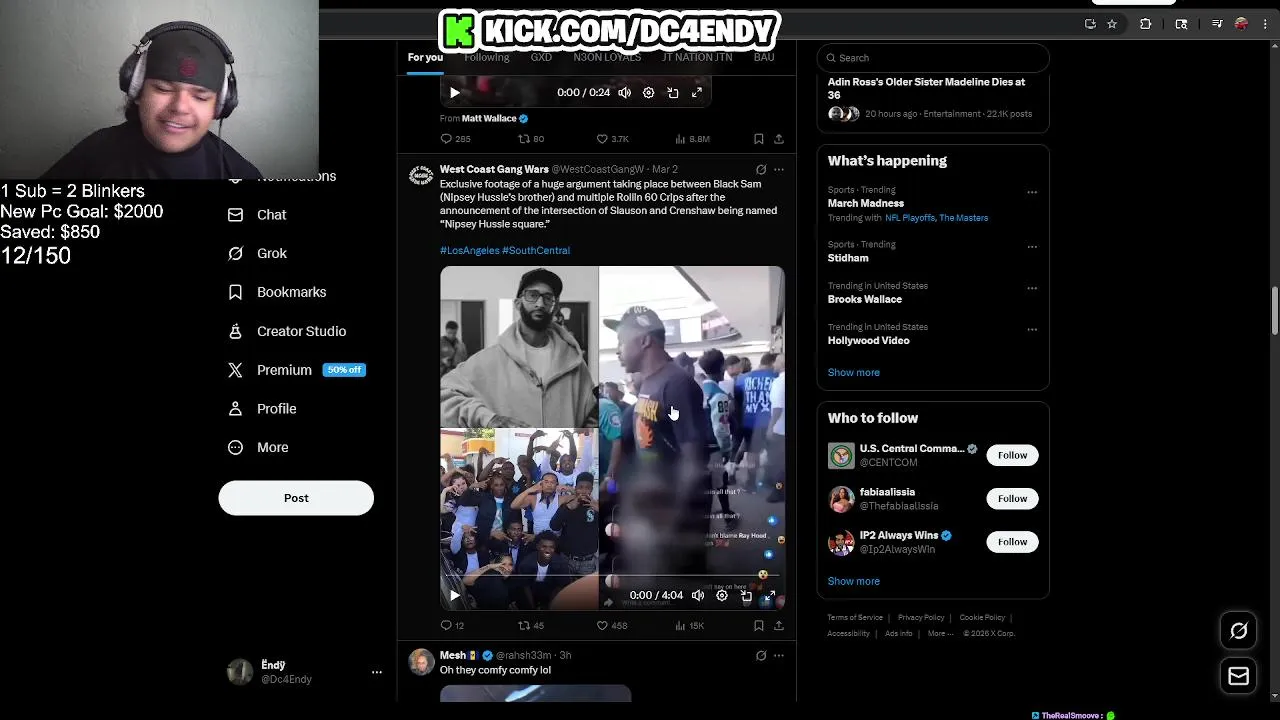Switch to the JT NATION JTN tab
The height and width of the screenshot is (720, 1280).
[x=697, y=57]
